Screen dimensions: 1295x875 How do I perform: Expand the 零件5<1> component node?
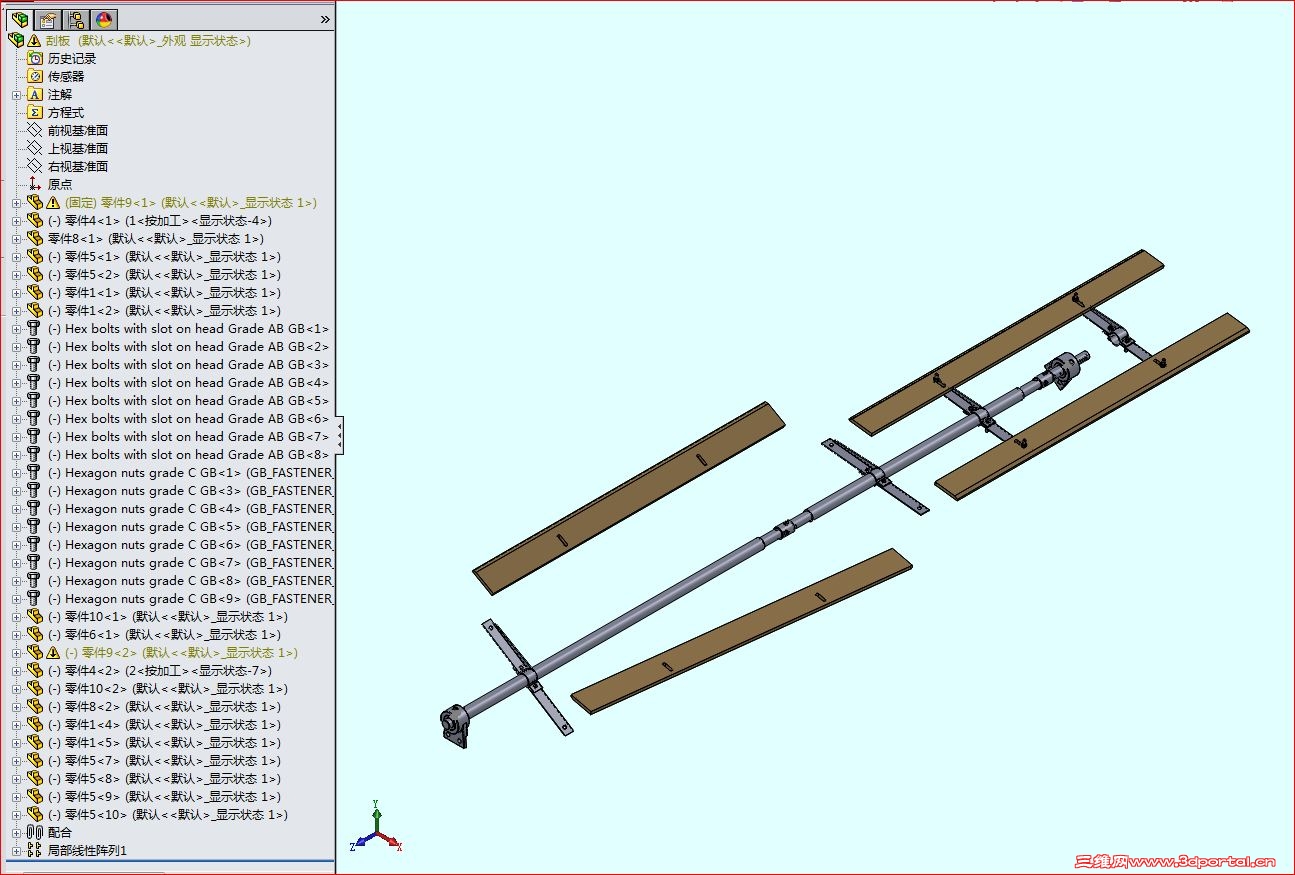tap(16, 257)
